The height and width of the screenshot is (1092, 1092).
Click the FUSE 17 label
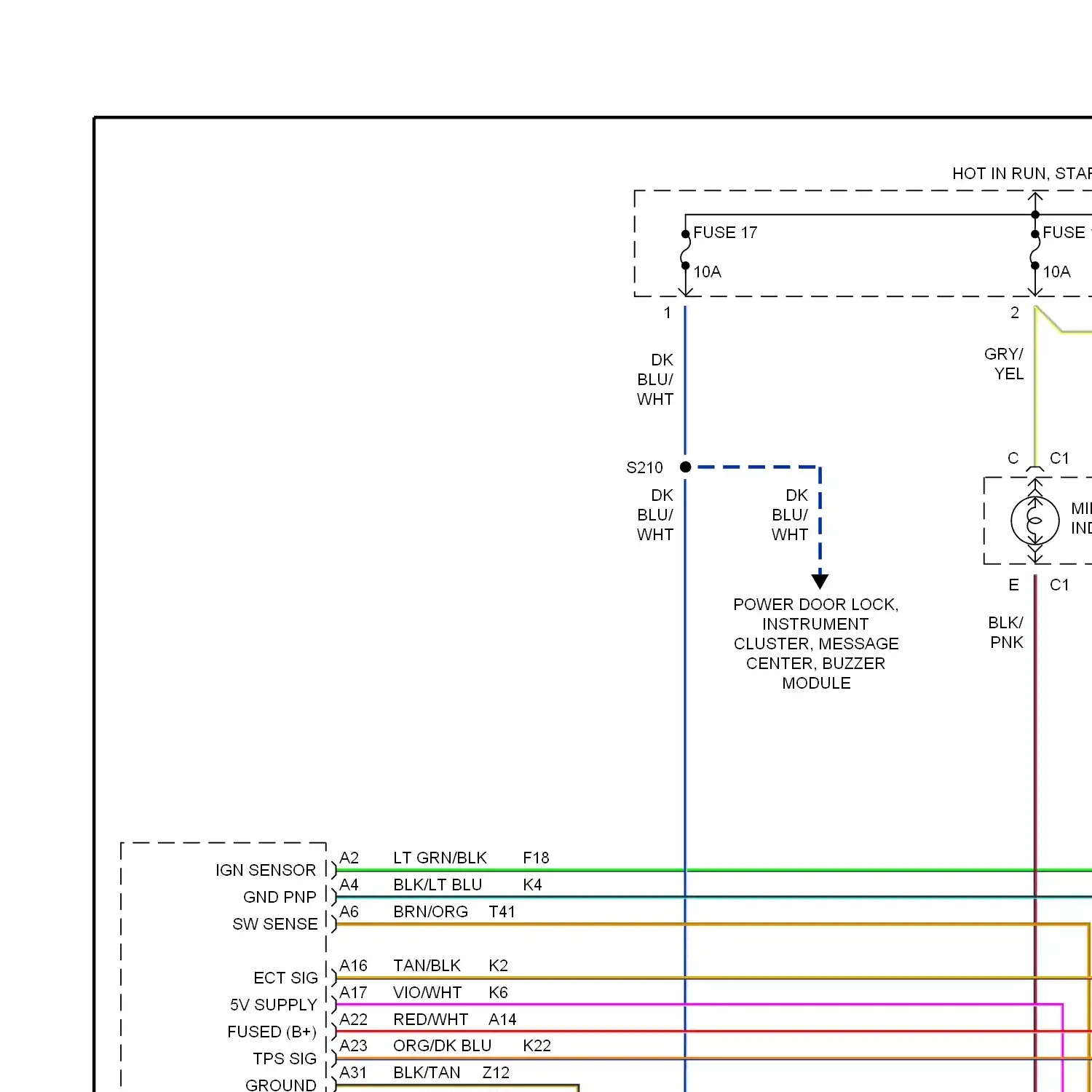(x=725, y=232)
